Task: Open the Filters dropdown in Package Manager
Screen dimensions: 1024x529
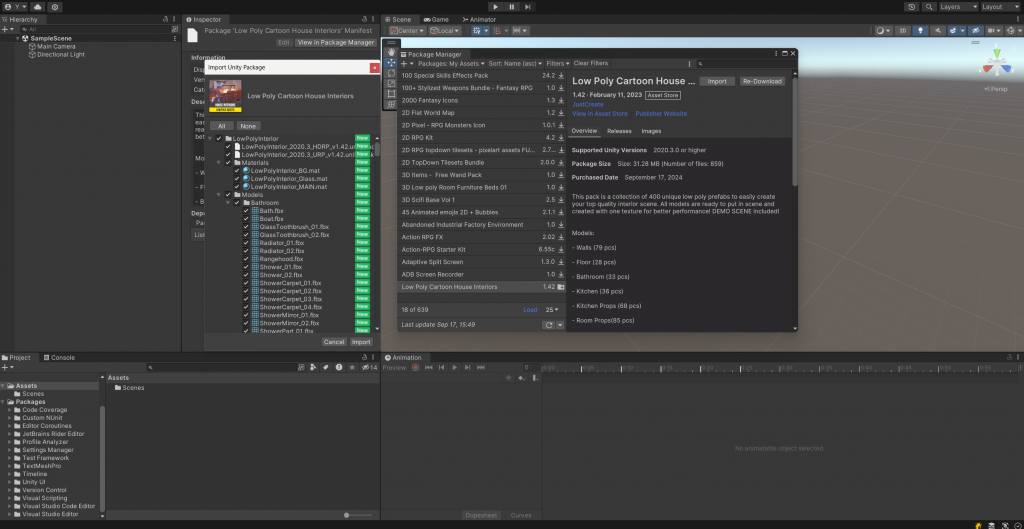Action: click(558, 64)
